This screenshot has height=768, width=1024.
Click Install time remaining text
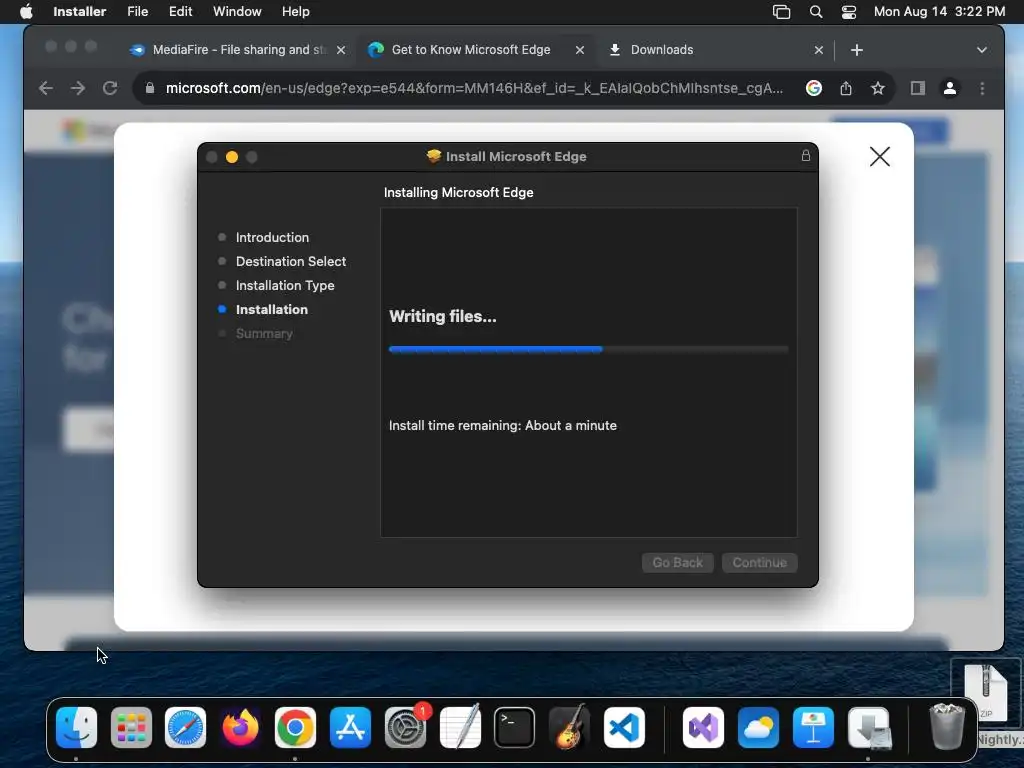[x=502, y=425]
